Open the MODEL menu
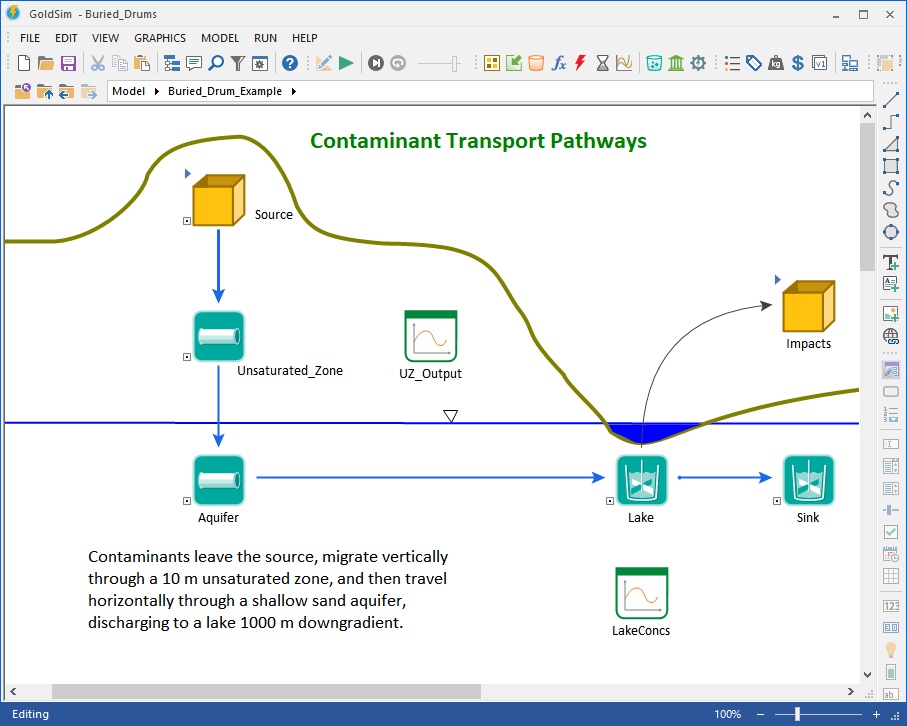 (x=220, y=38)
